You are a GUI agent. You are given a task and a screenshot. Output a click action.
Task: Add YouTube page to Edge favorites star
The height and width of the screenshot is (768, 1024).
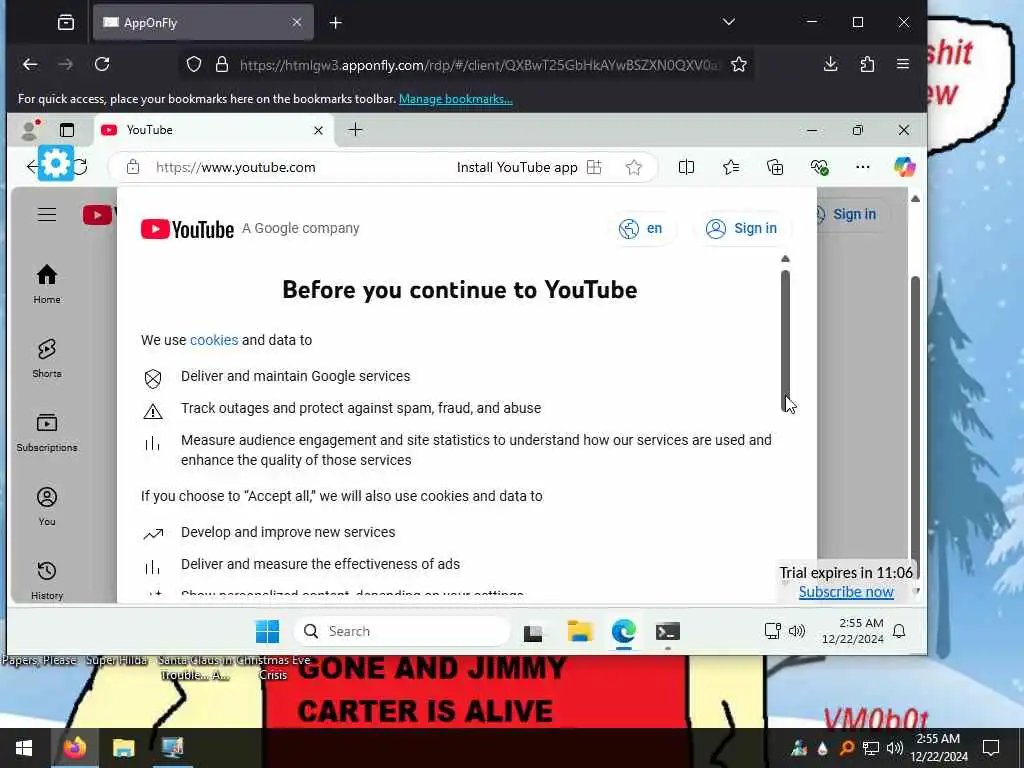(x=633, y=167)
